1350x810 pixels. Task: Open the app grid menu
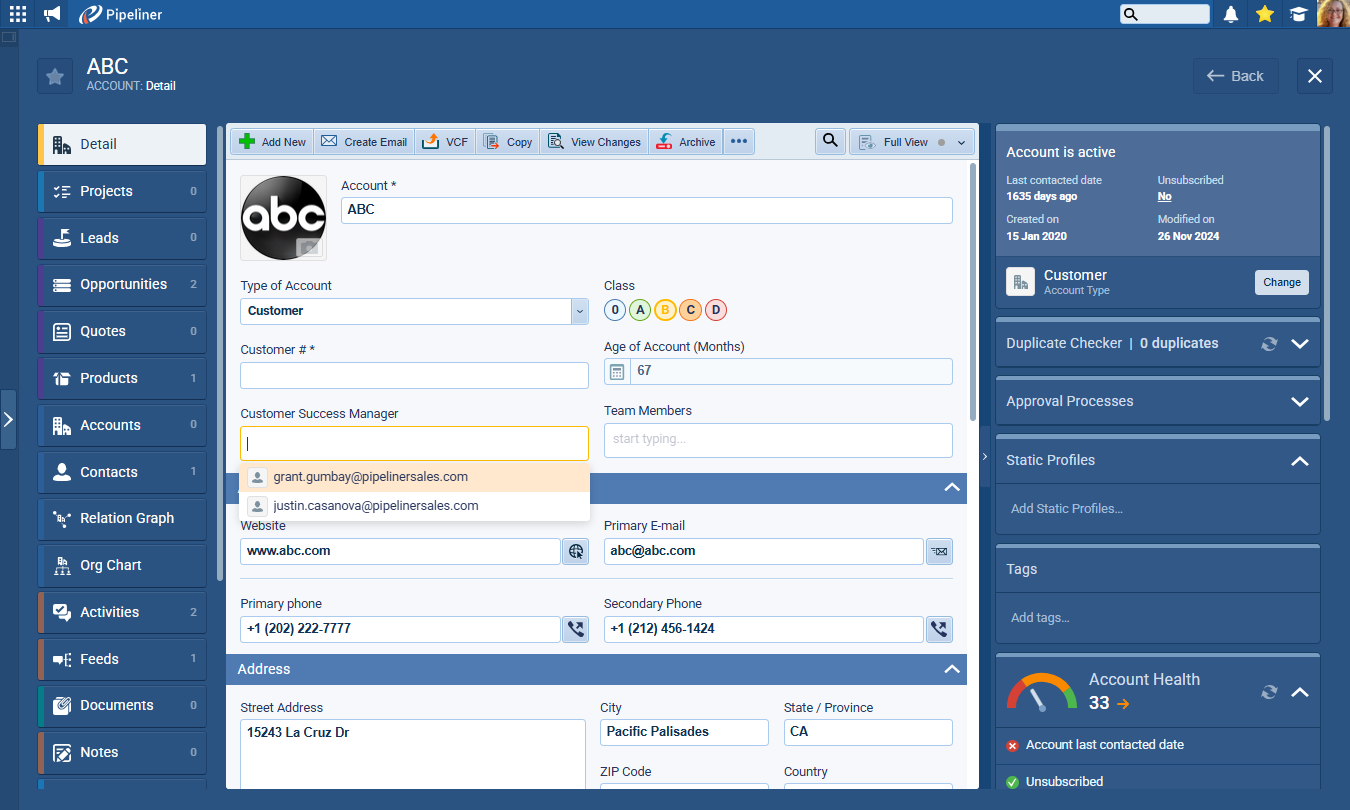point(18,14)
